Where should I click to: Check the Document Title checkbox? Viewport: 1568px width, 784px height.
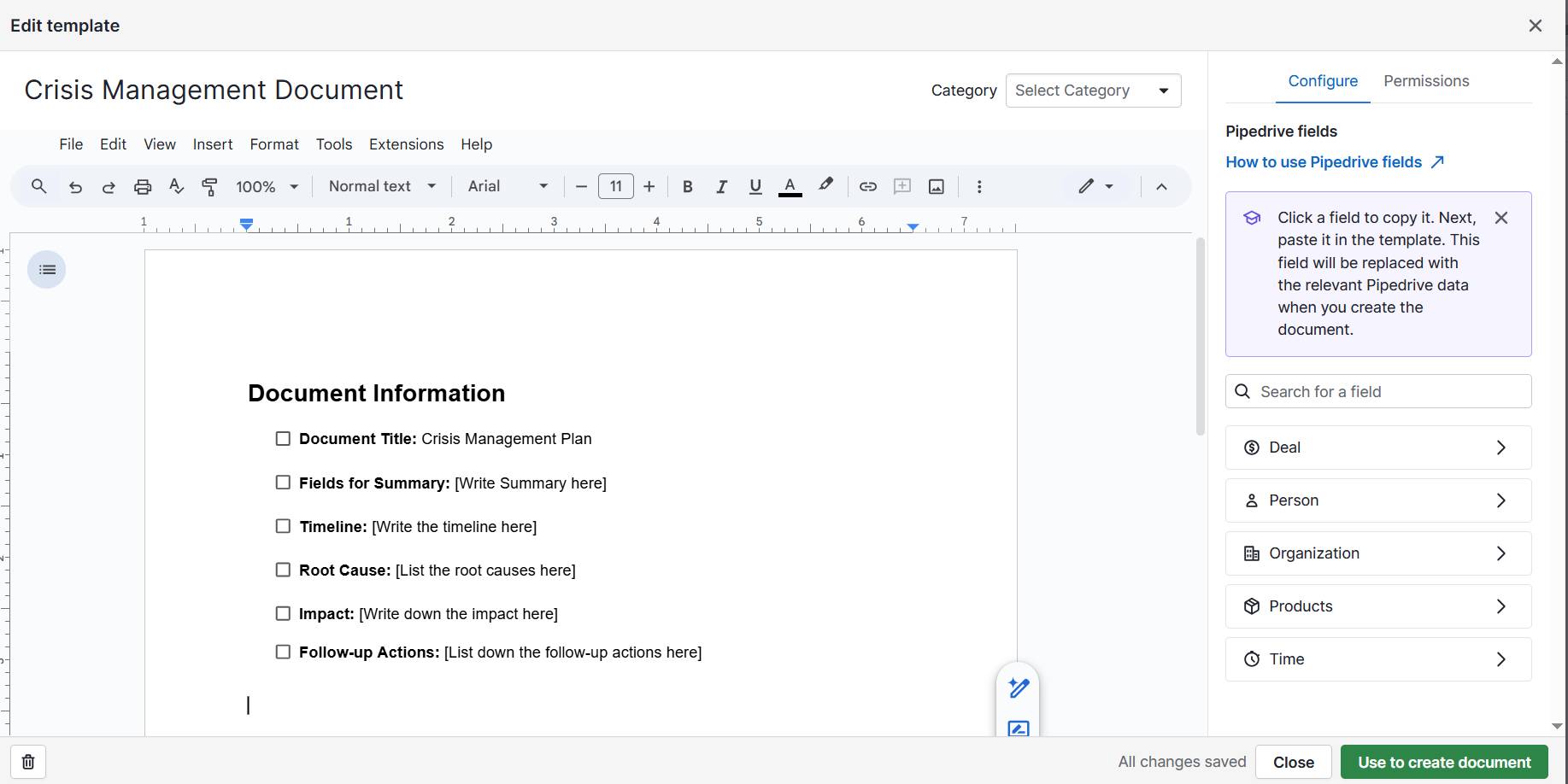[283, 439]
